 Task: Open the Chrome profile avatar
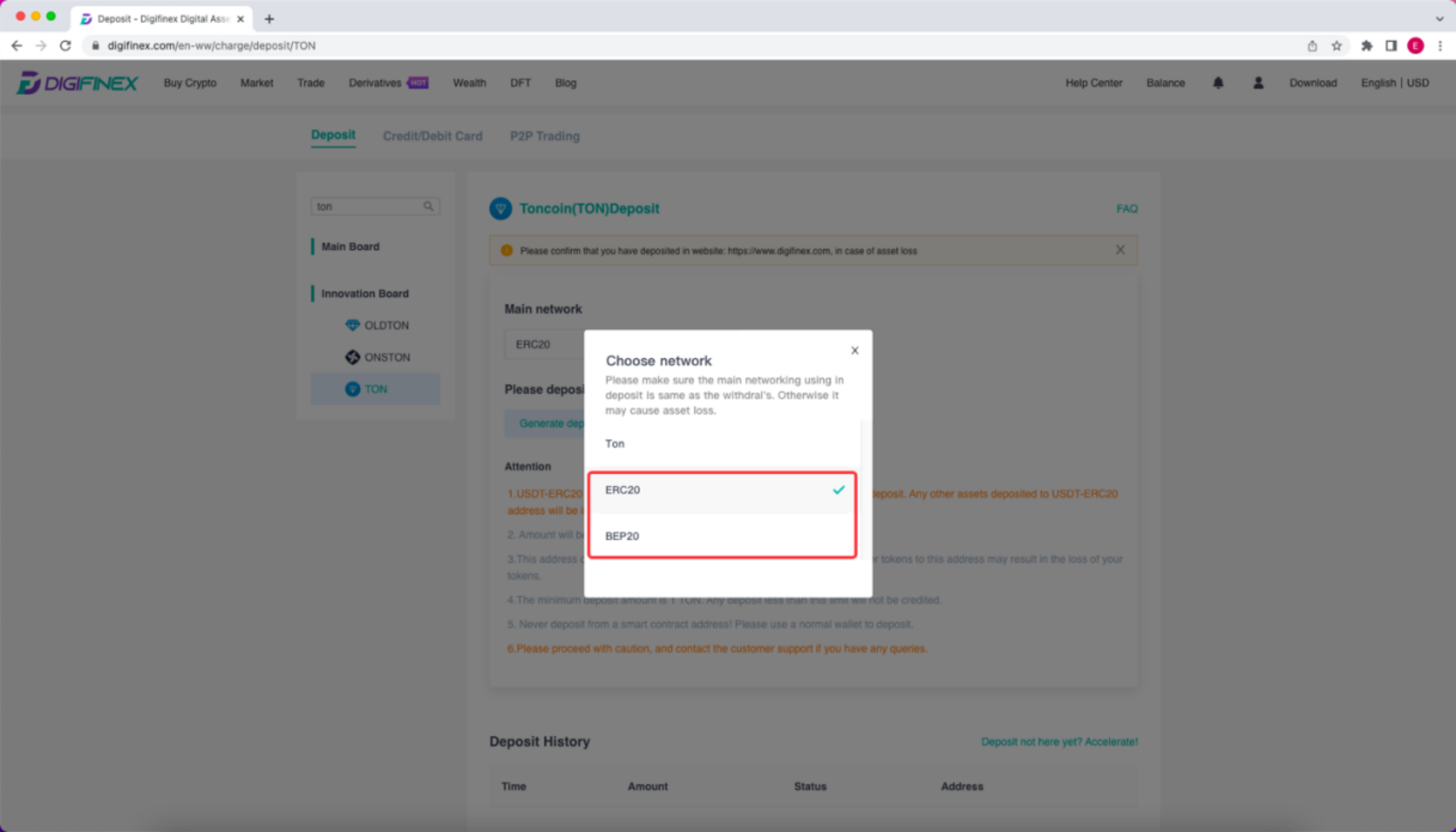click(1416, 46)
